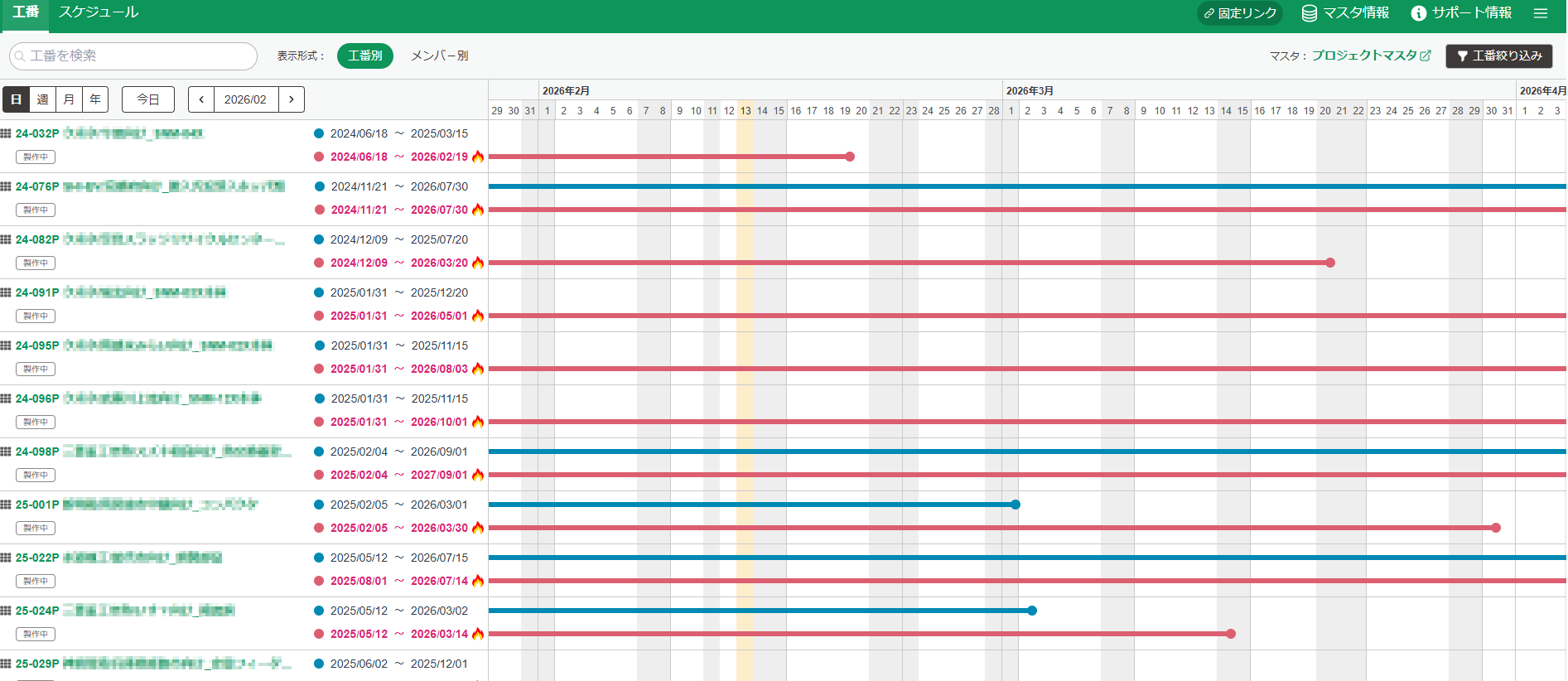
Task: Open the 工番絞り込み filter panel
Action: pos(1498,56)
